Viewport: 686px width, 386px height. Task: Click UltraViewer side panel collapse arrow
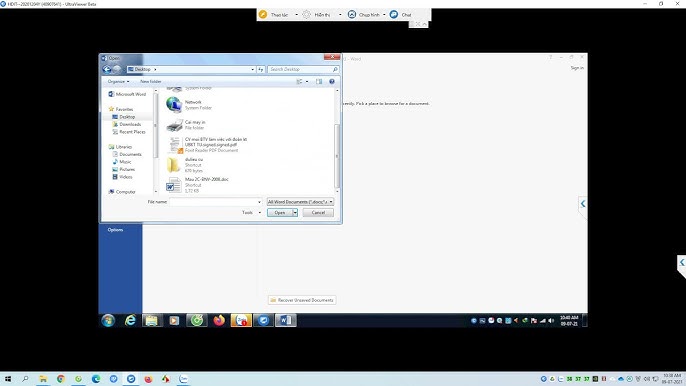tap(682, 263)
